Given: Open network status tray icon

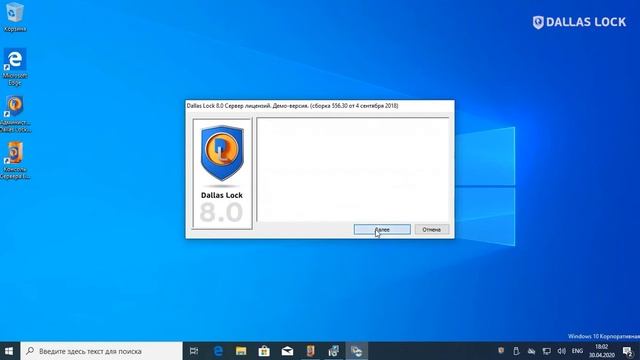Looking at the screenshot, I should [x=547, y=351].
